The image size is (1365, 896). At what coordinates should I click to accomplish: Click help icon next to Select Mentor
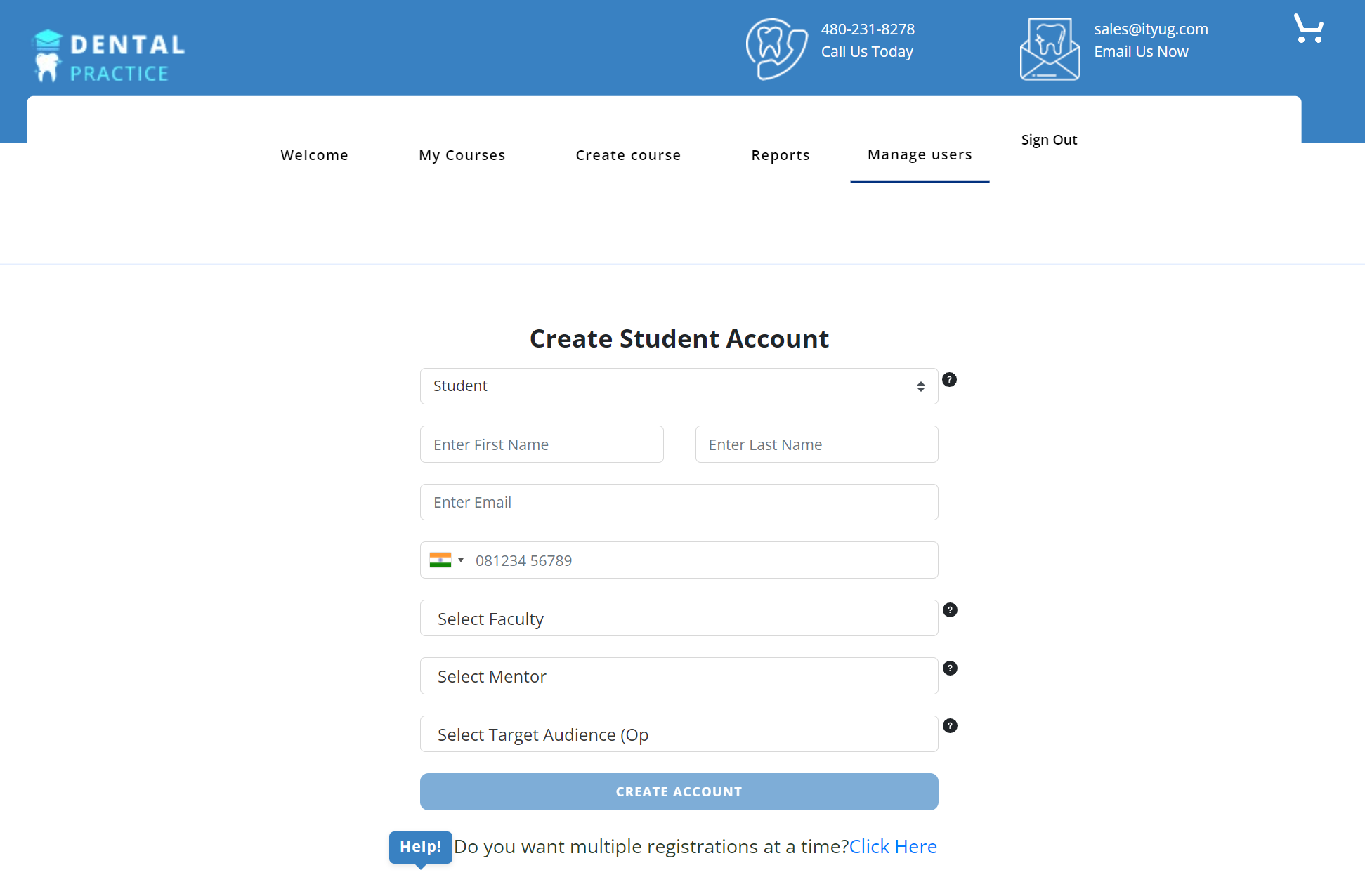(950, 668)
